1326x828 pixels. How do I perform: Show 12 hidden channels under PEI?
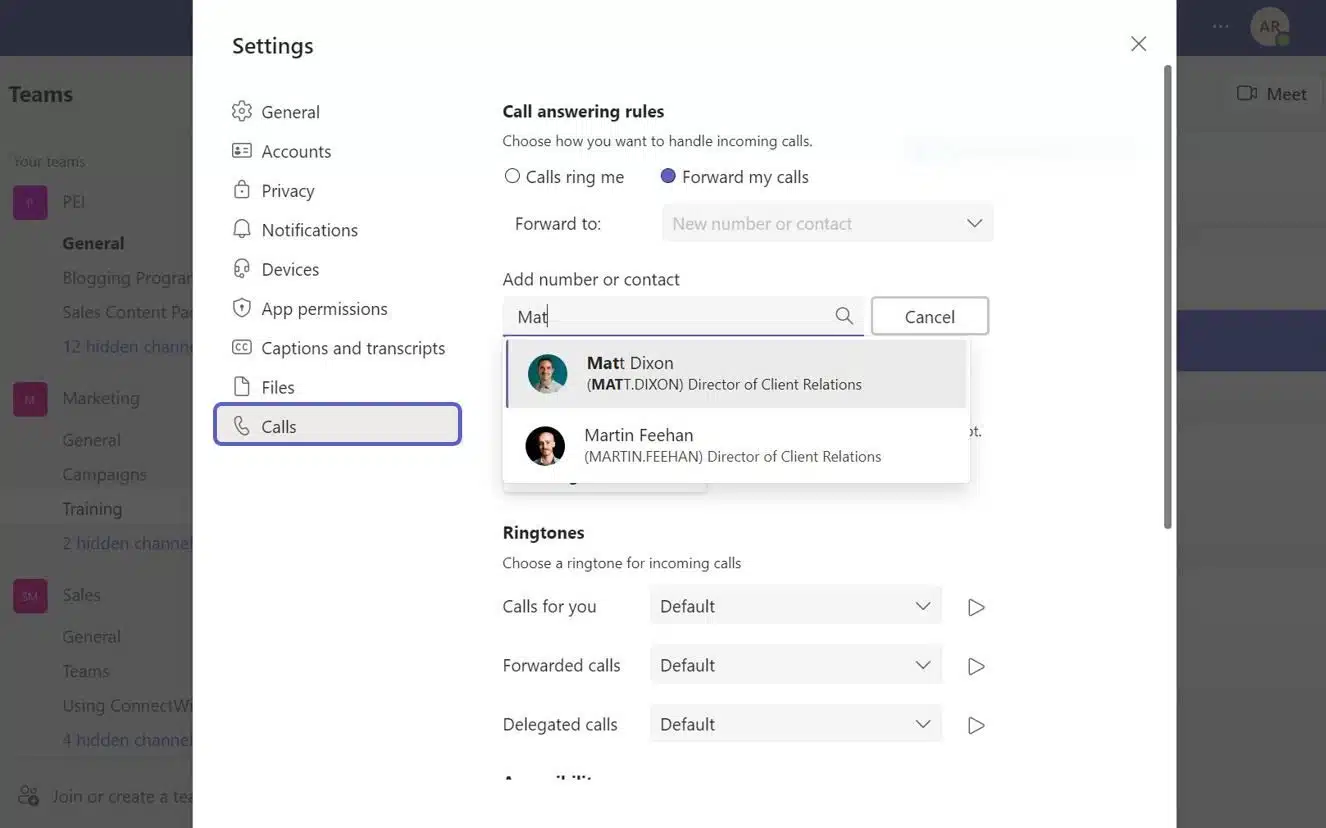(127, 346)
